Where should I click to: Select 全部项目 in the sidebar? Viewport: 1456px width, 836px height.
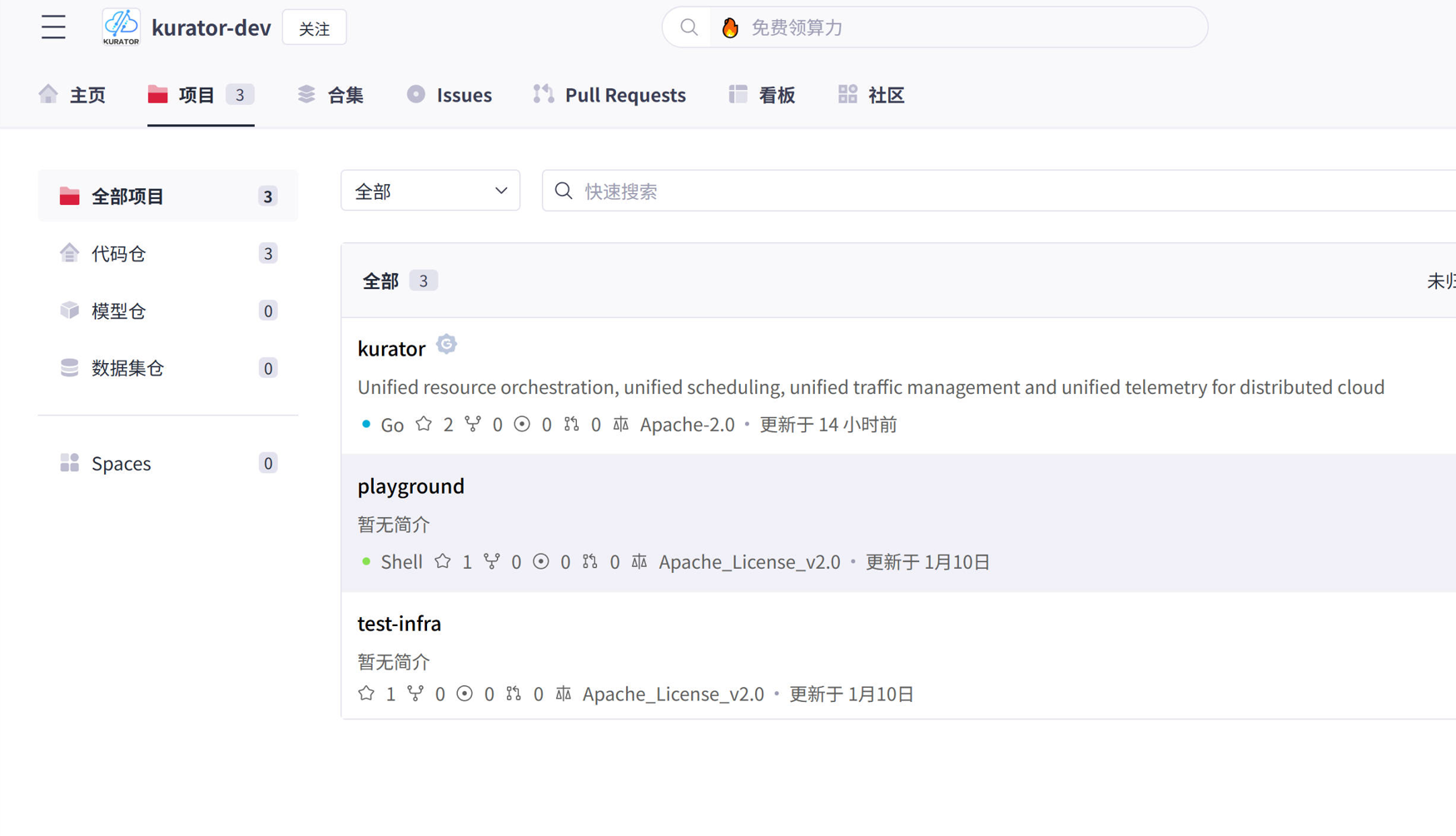(x=168, y=196)
